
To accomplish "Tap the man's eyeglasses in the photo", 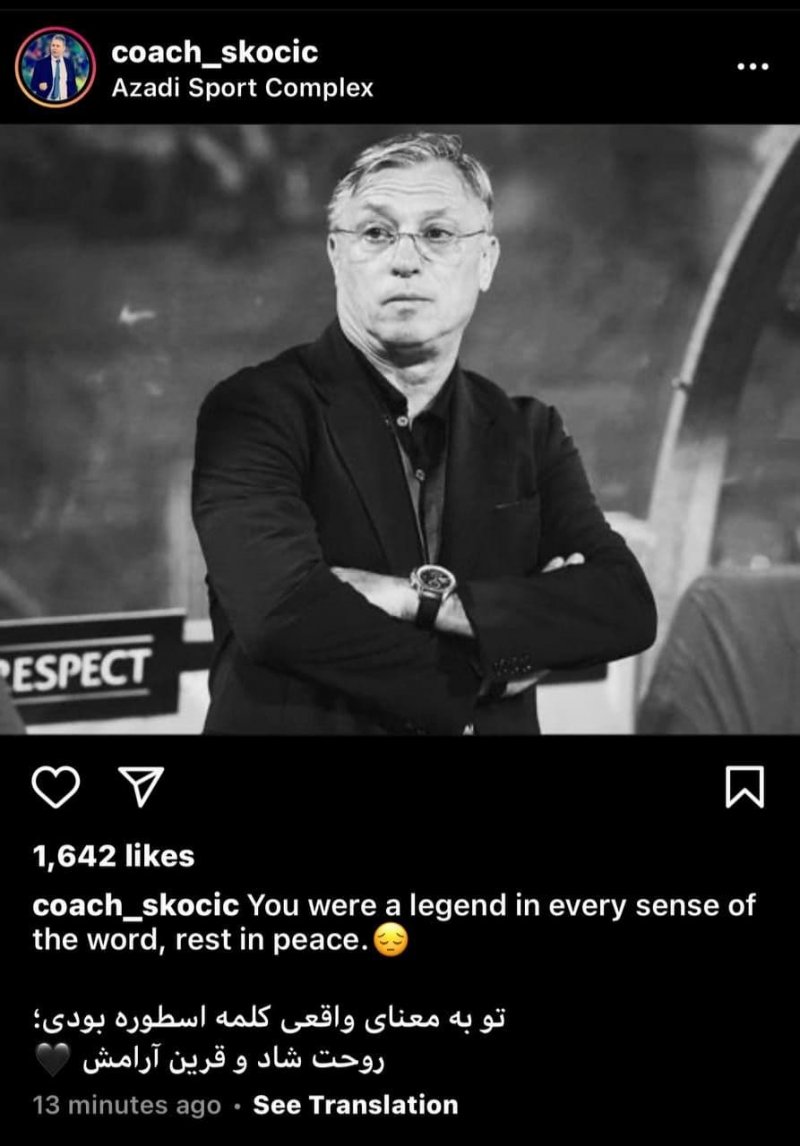I will coord(409,240).
